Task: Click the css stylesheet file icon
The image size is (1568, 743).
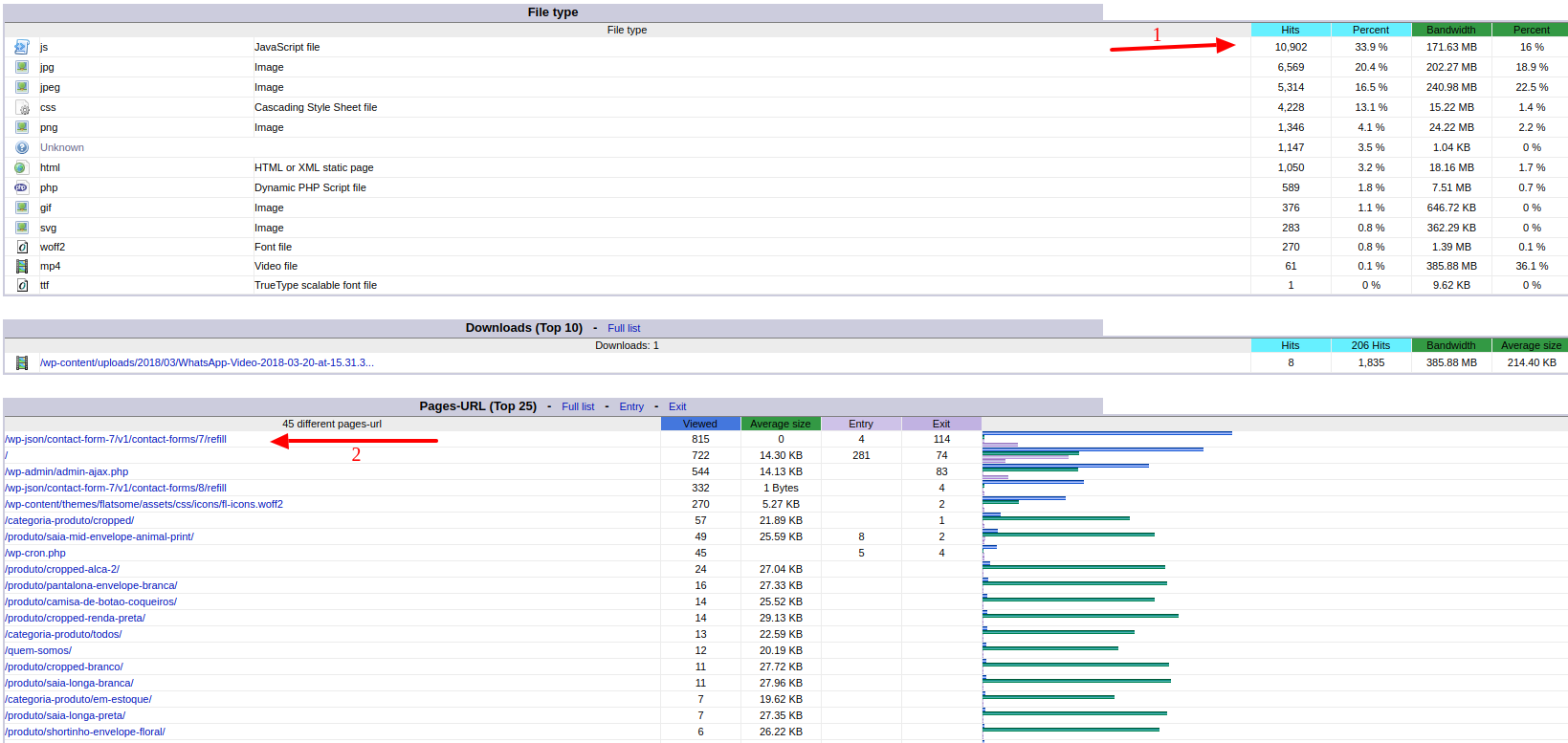Action: coord(22,107)
